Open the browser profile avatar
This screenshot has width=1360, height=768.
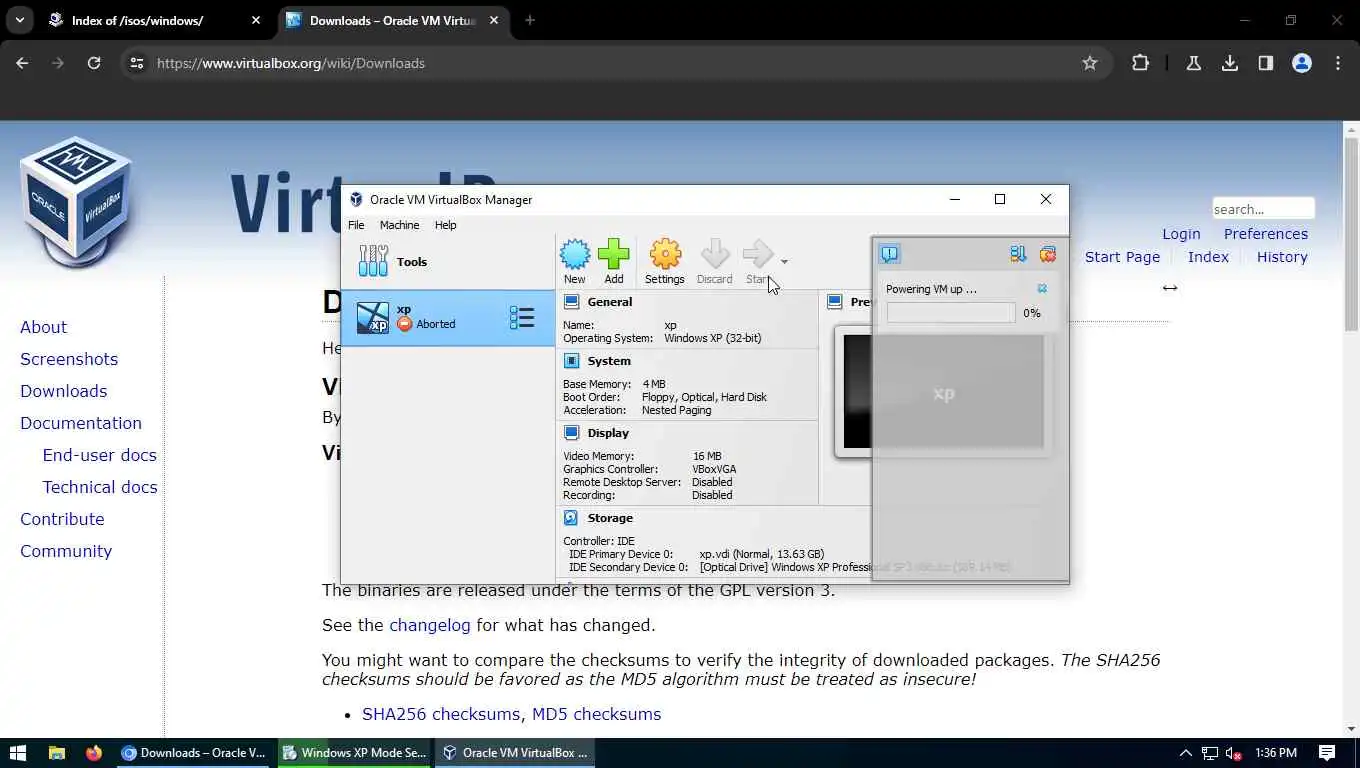[x=1302, y=63]
